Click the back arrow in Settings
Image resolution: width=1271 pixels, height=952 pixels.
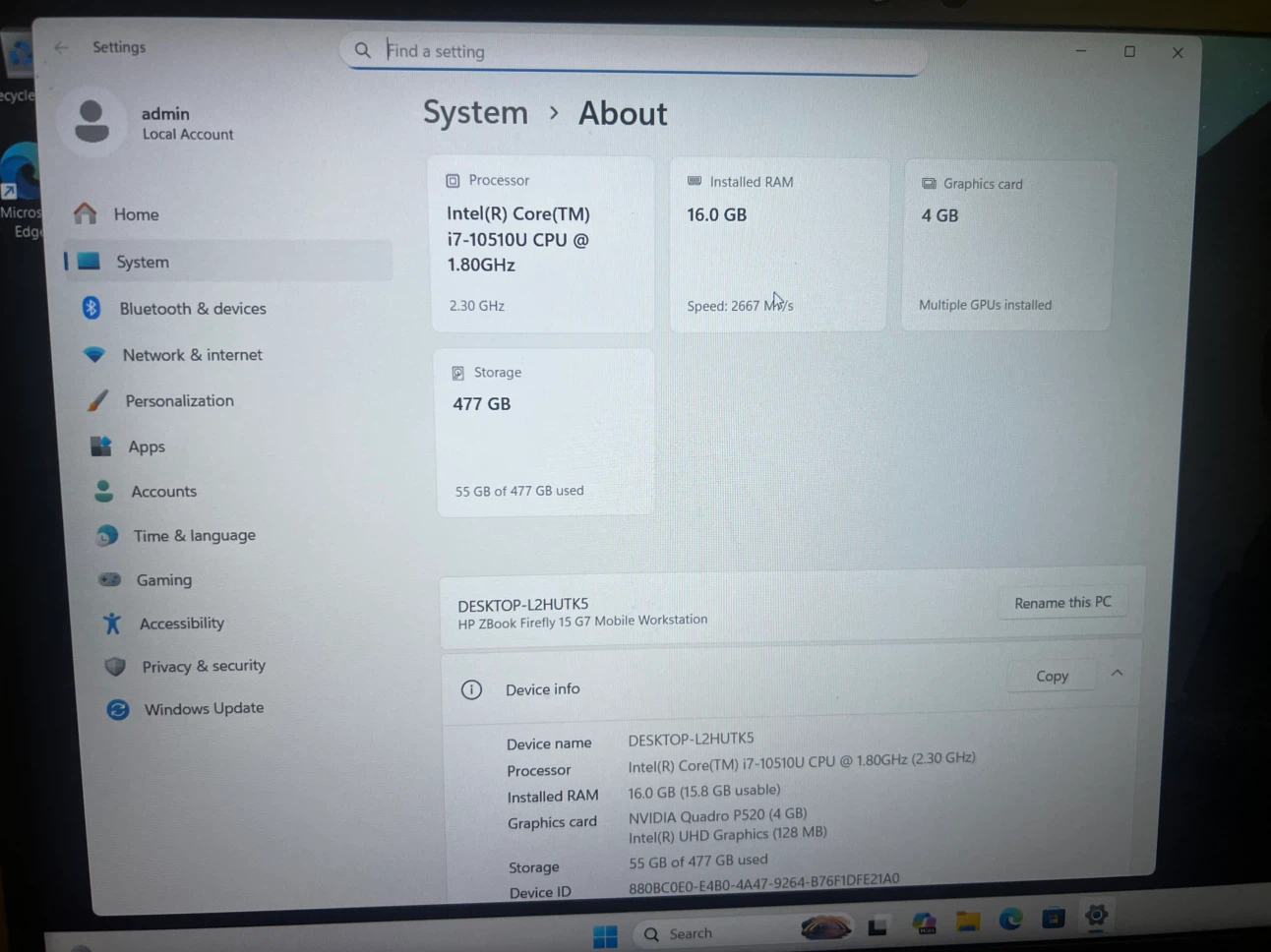(x=61, y=47)
